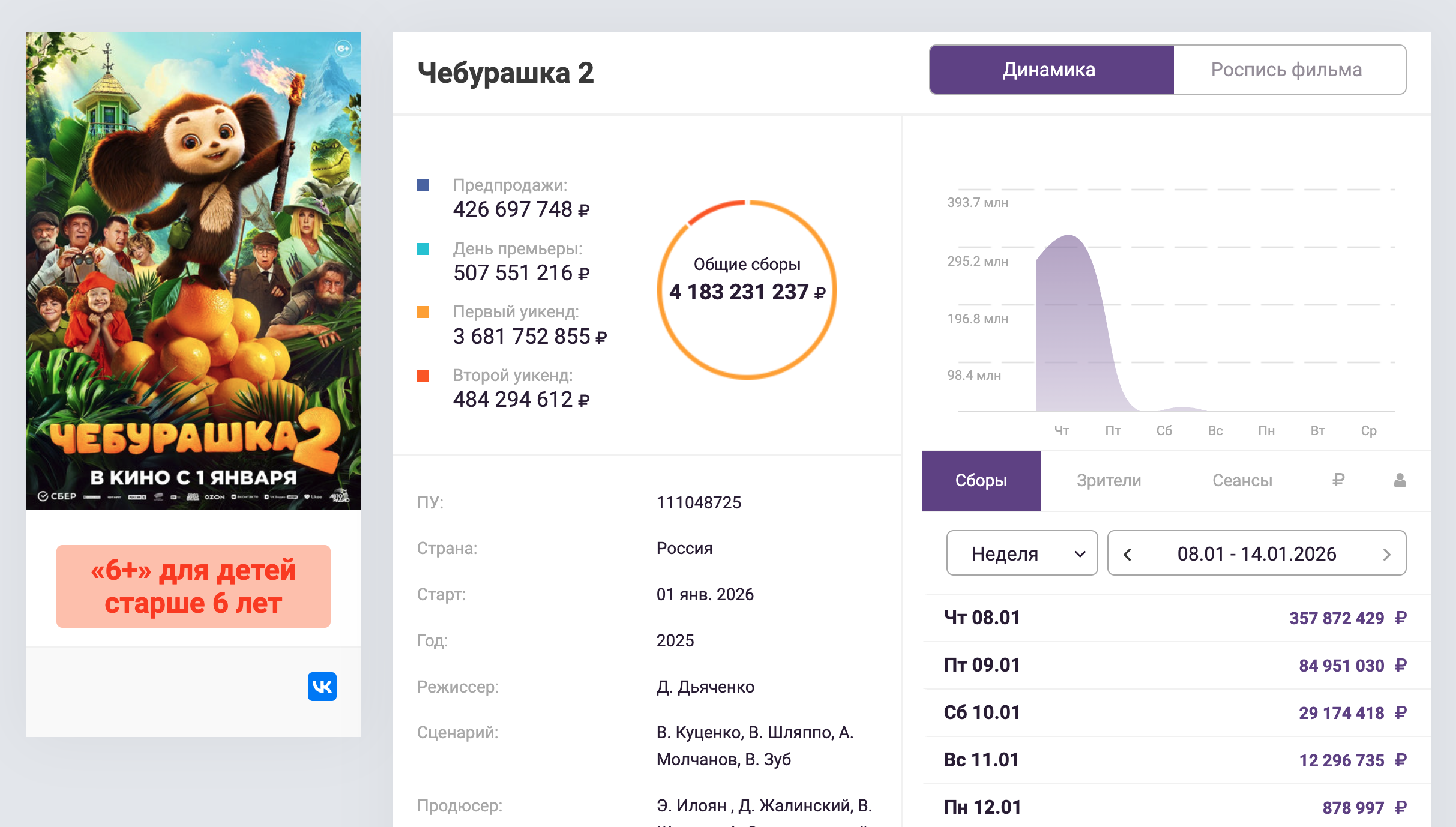This screenshot has height=827, width=1456.
Task: Click the VK share icon
Action: (322, 686)
